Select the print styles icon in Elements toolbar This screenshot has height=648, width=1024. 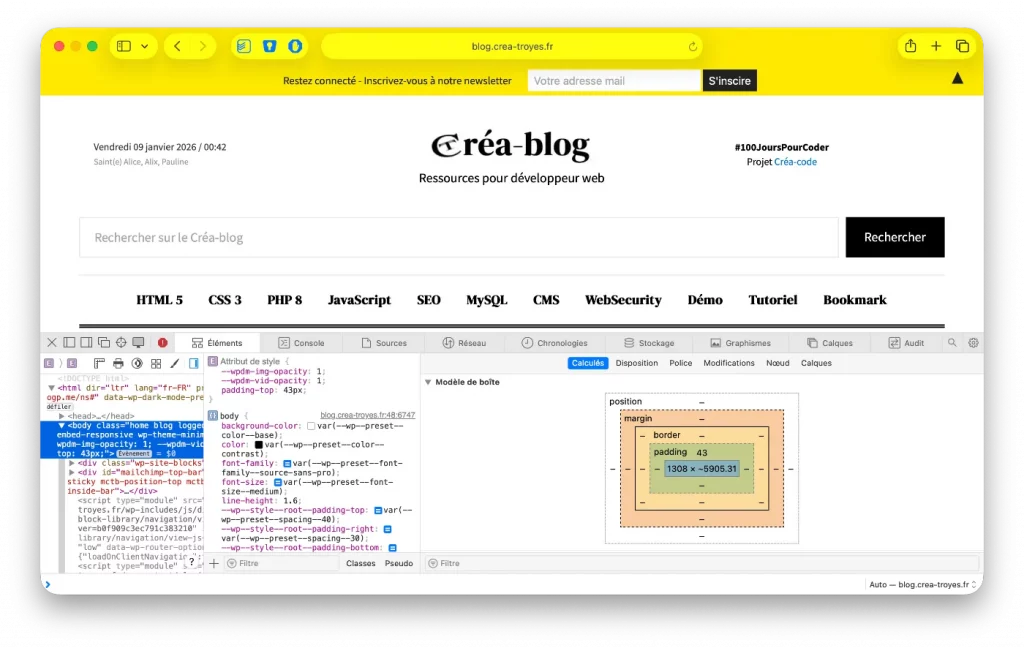point(117,363)
